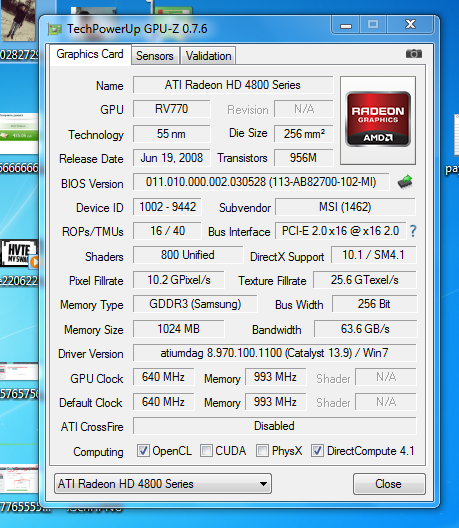Toggle the CUDA checkbox
This screenshot has width=459, height=528.
click(206, 450)
